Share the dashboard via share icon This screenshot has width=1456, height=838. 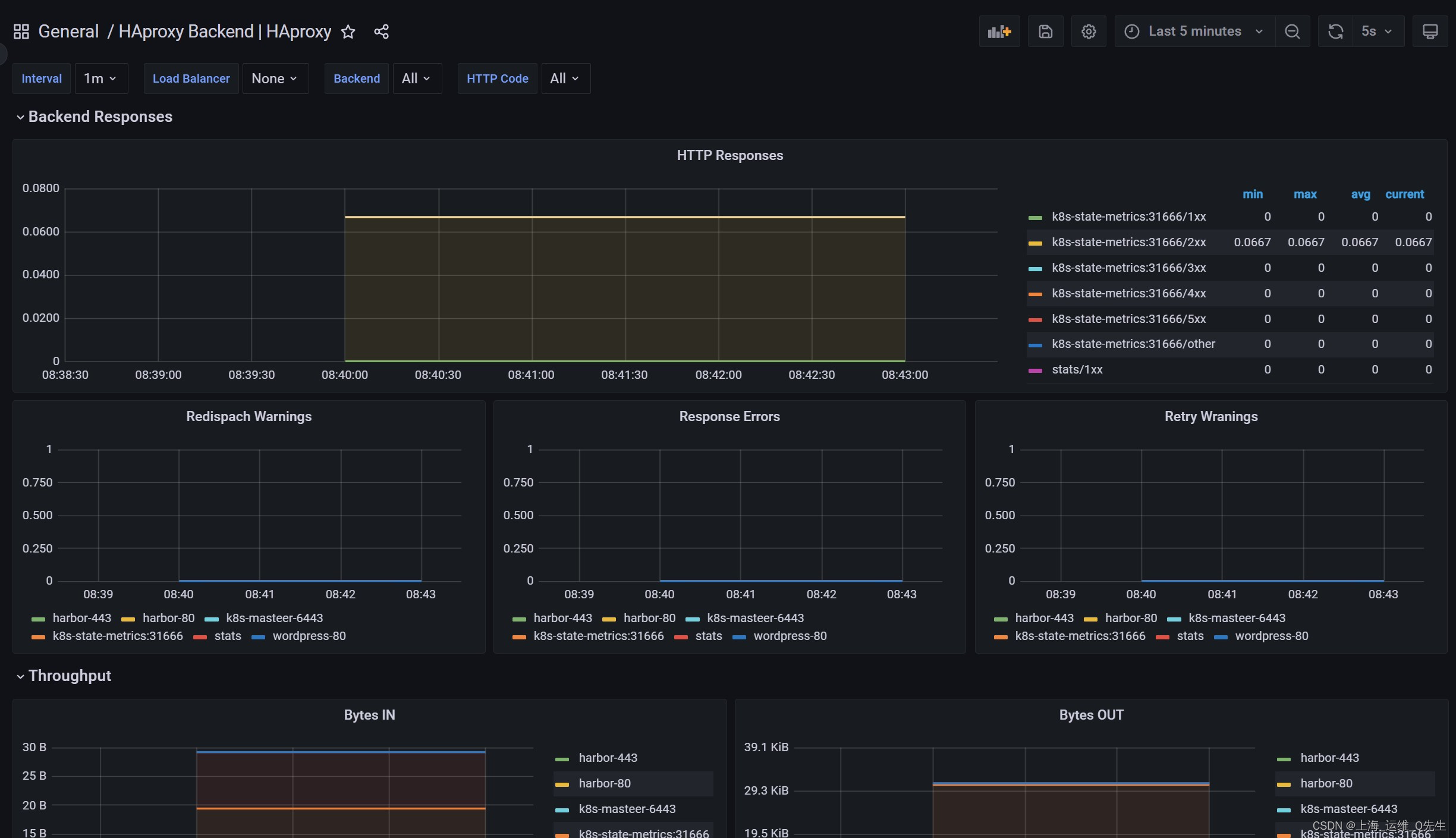click(381, 32)
